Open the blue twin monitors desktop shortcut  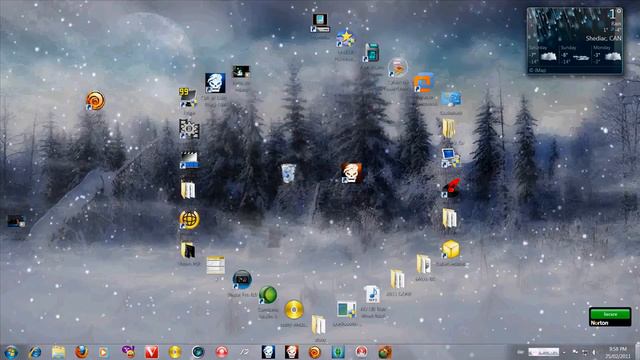click(x=451, y=99)
